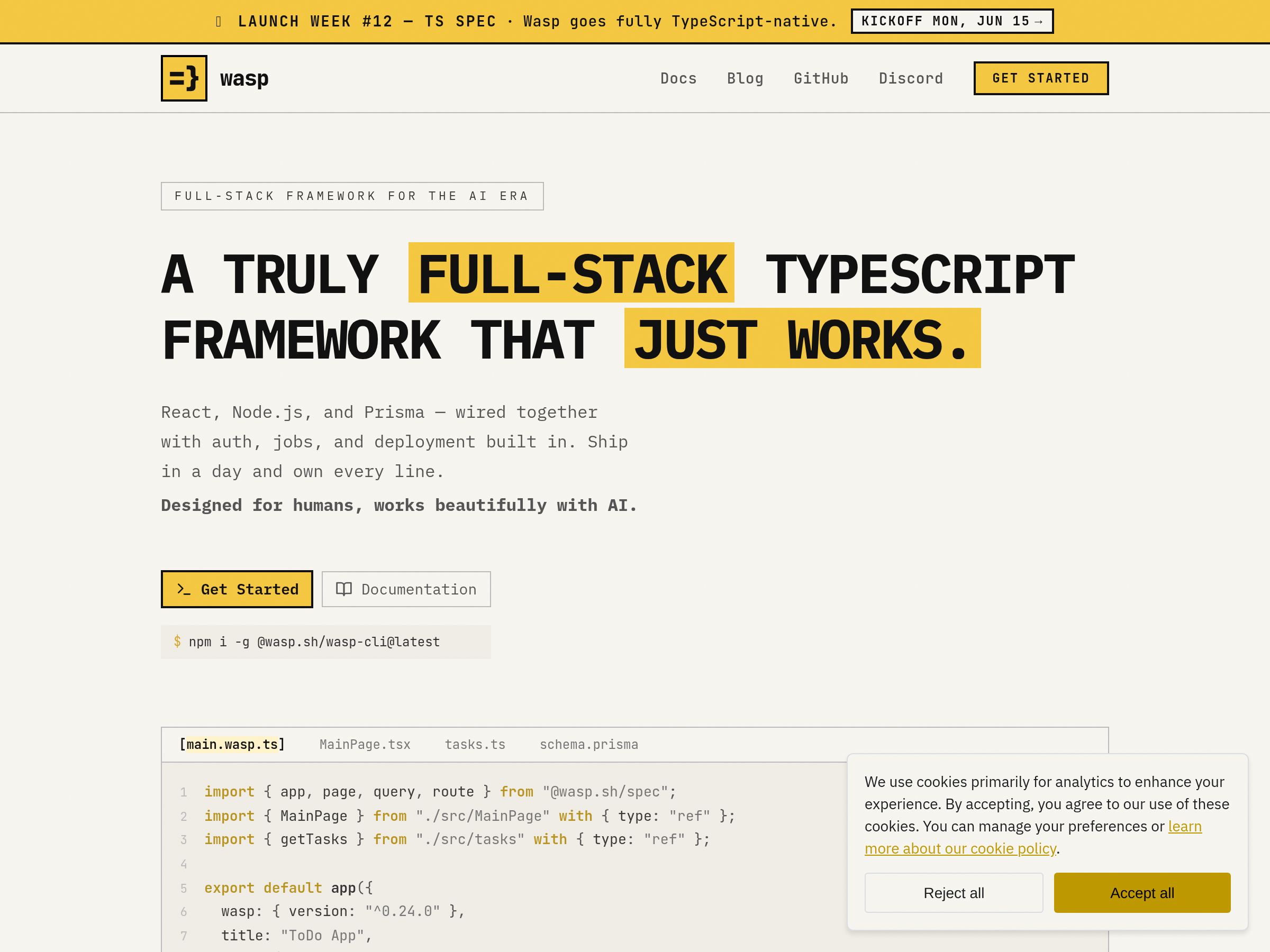Click code line 3 importing getTasks

point(457,839)
